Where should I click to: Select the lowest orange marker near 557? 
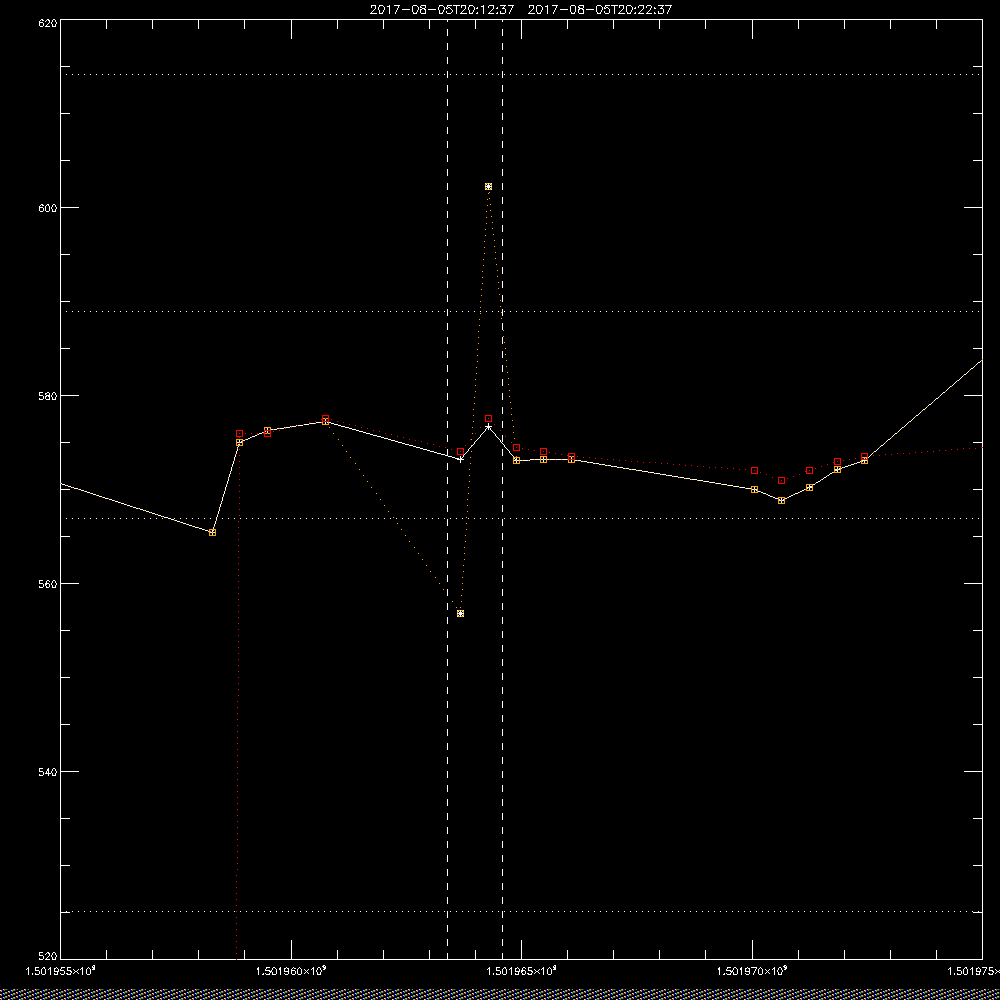460,614
